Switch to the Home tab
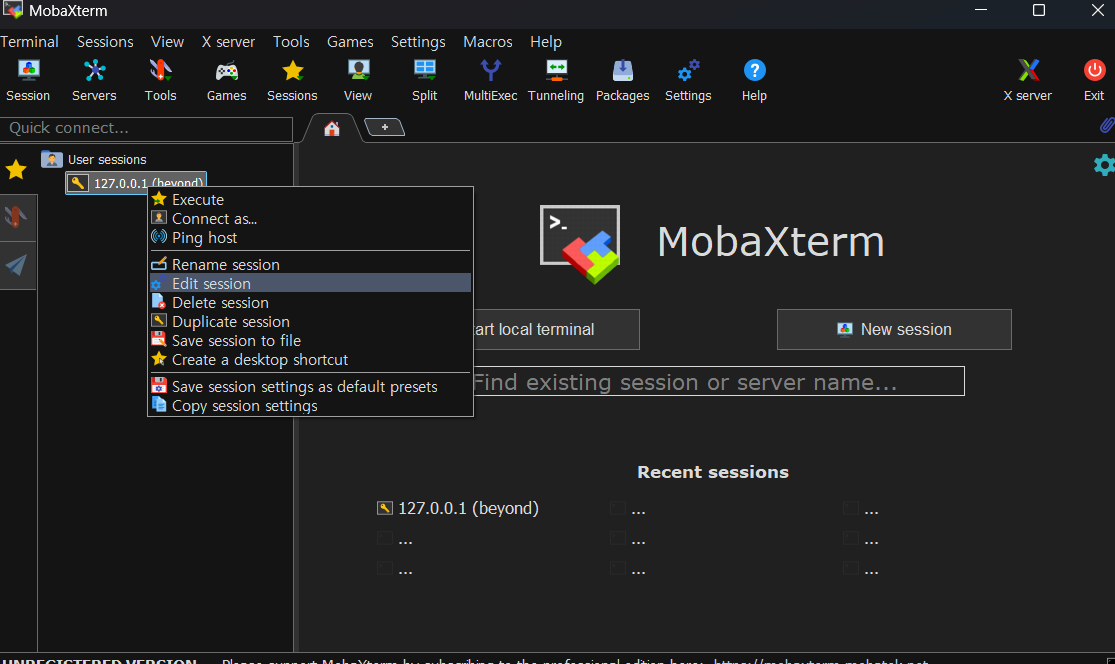The image size is (1115, 664). [332, 129]
